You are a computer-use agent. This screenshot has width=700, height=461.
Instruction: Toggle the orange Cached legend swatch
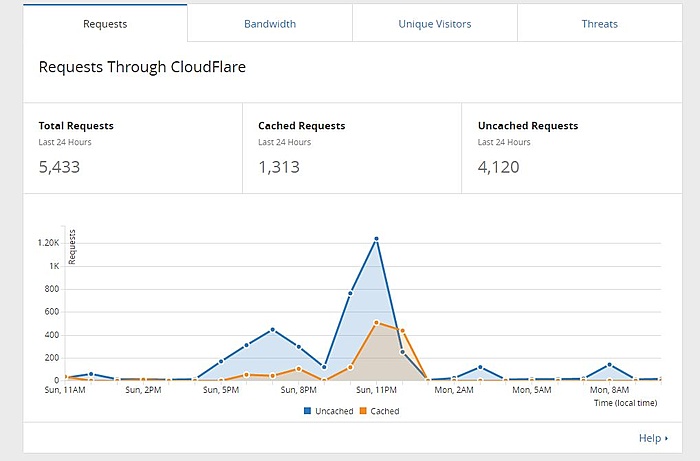(363, 411)
